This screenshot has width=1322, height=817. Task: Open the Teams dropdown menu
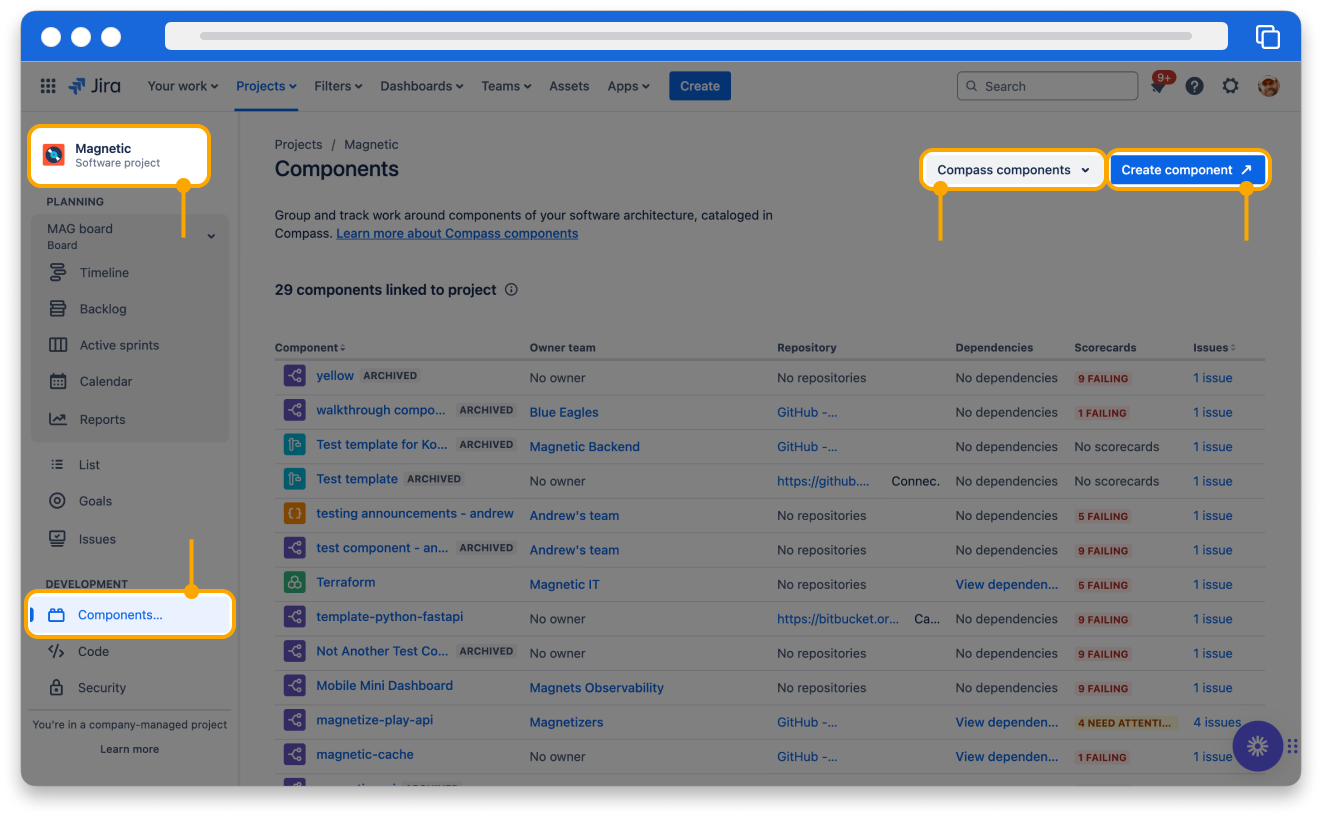tap(506, 86)
